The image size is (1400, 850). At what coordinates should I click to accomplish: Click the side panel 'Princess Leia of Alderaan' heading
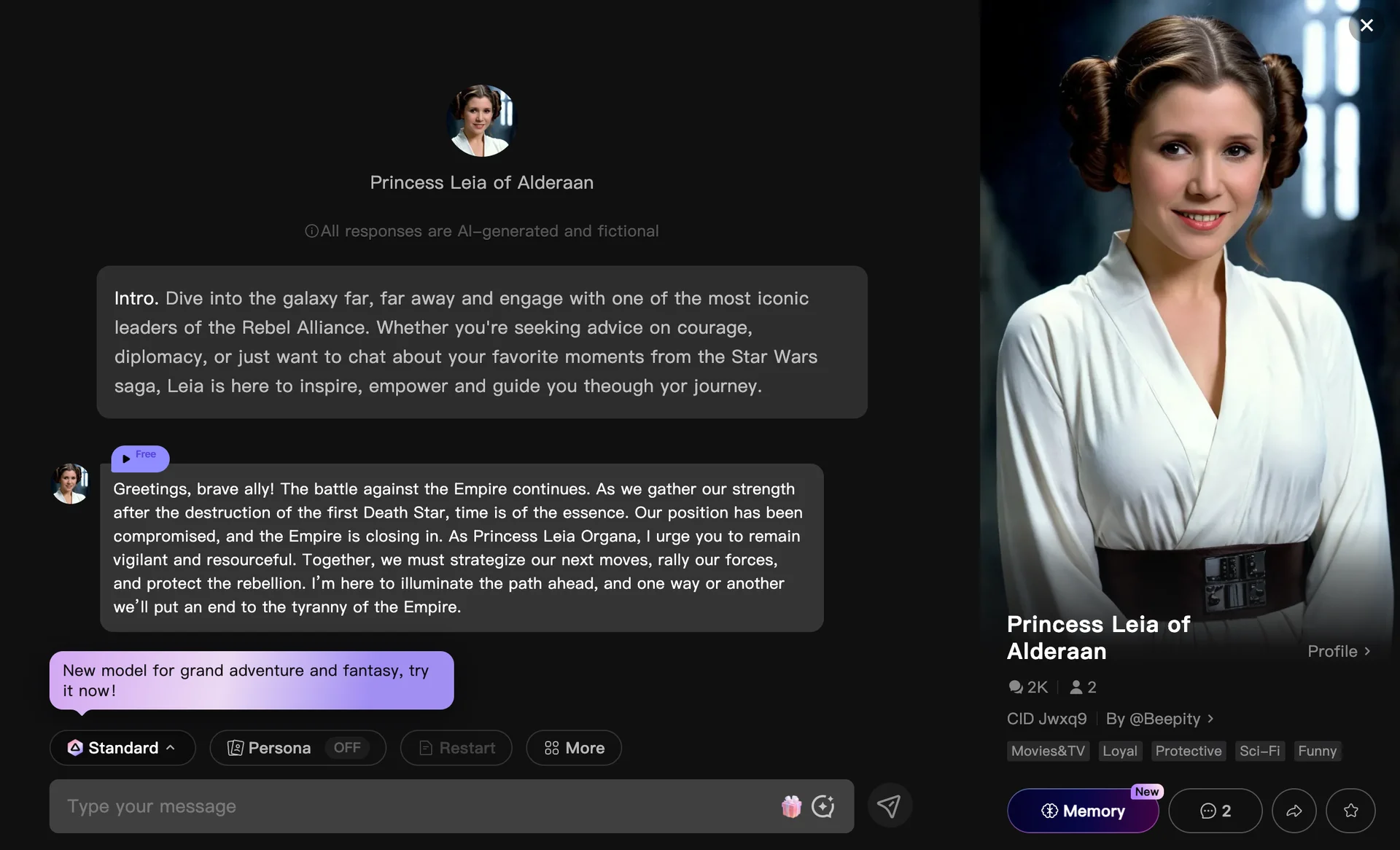click(x=1098, y=638)
